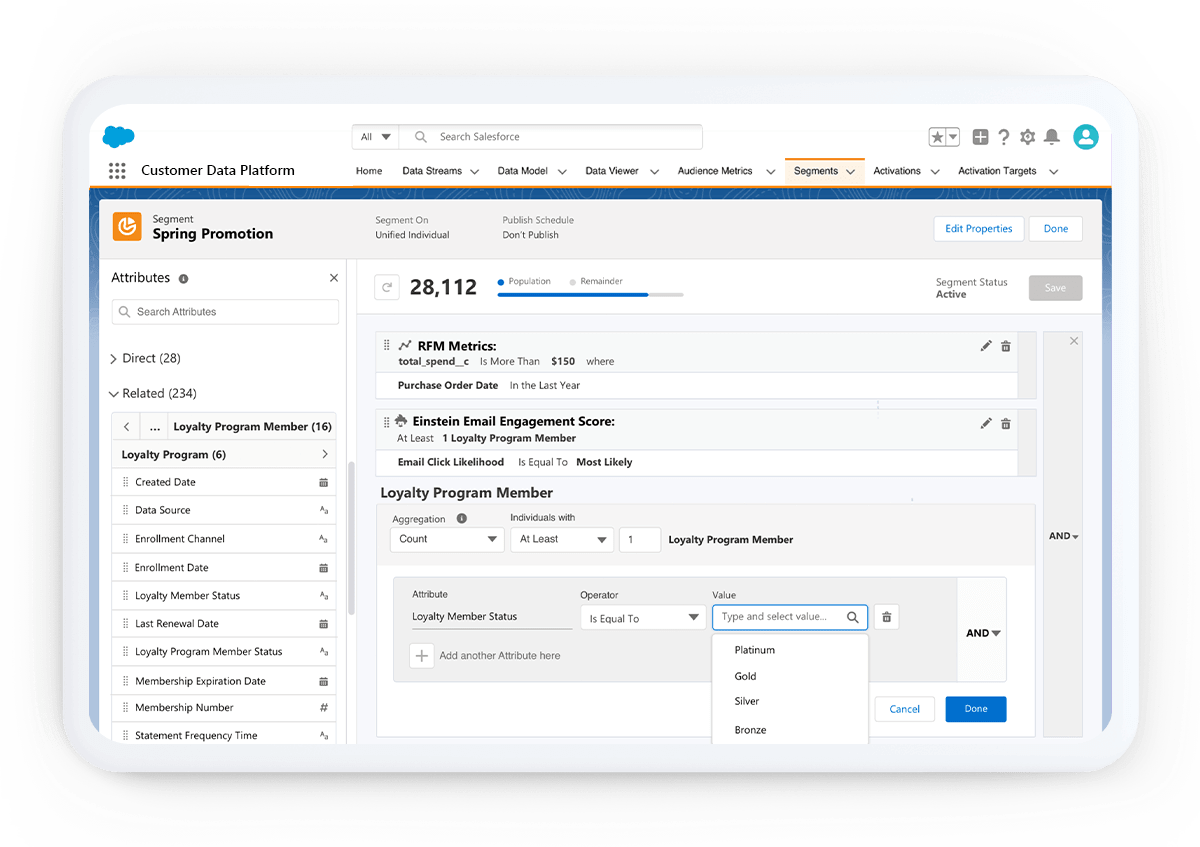
Task: Click the Search Attributes field
Action: (x=225, y=312)
